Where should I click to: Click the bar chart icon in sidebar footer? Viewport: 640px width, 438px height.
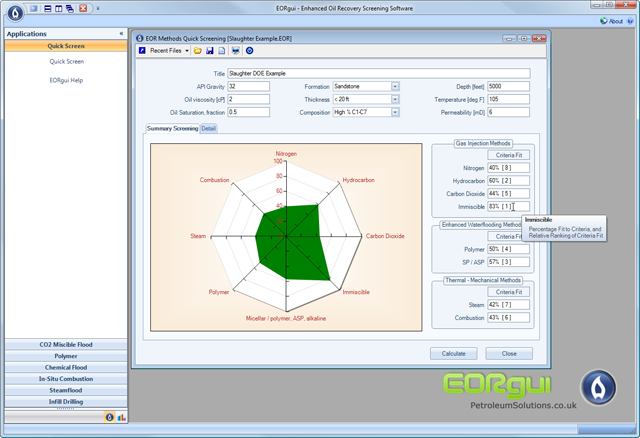121,417
